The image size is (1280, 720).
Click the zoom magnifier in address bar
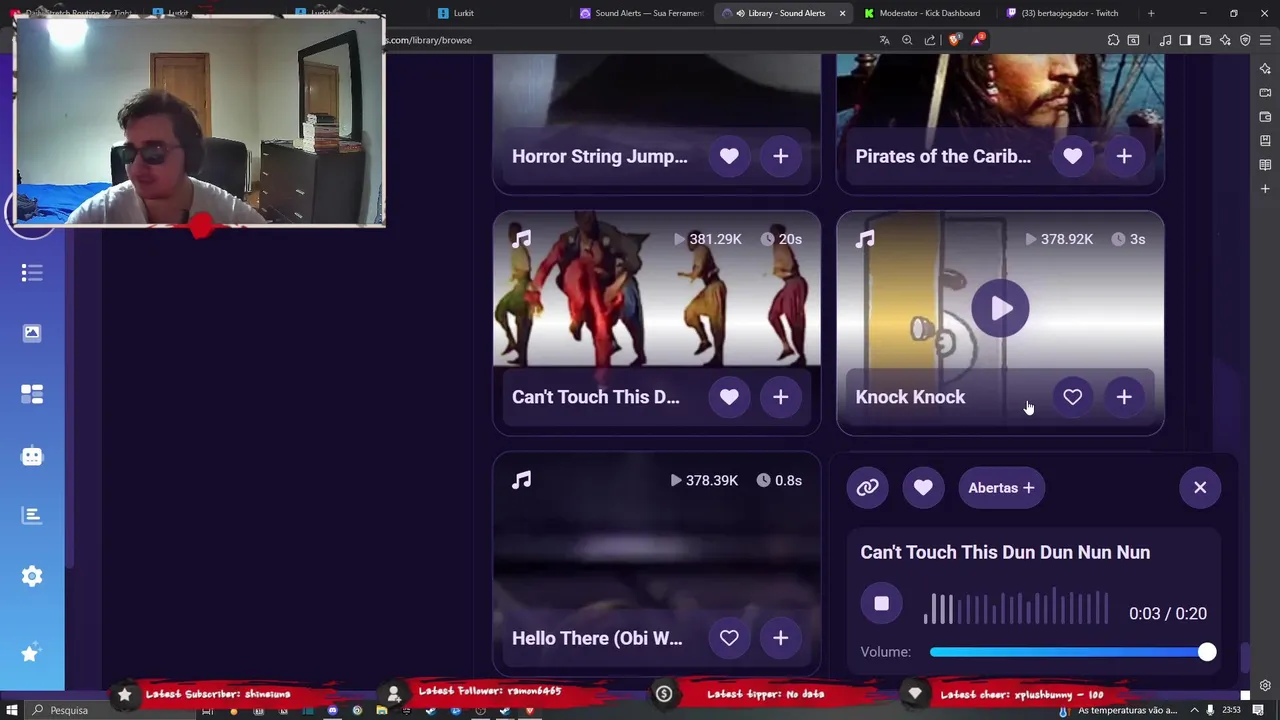(907, 40)
